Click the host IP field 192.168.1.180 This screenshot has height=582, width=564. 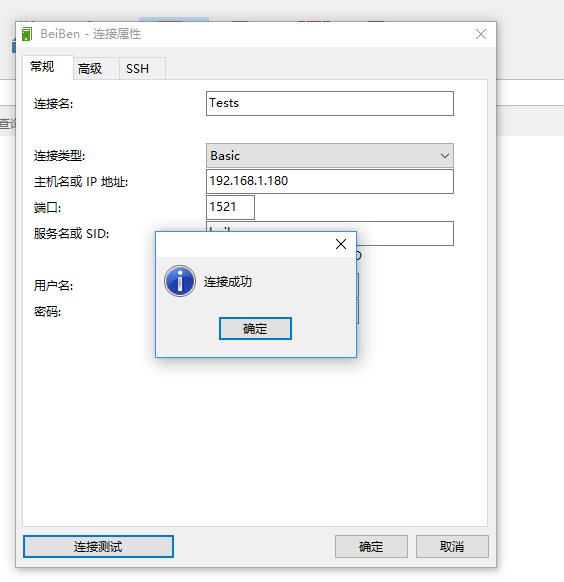[329, 182]
